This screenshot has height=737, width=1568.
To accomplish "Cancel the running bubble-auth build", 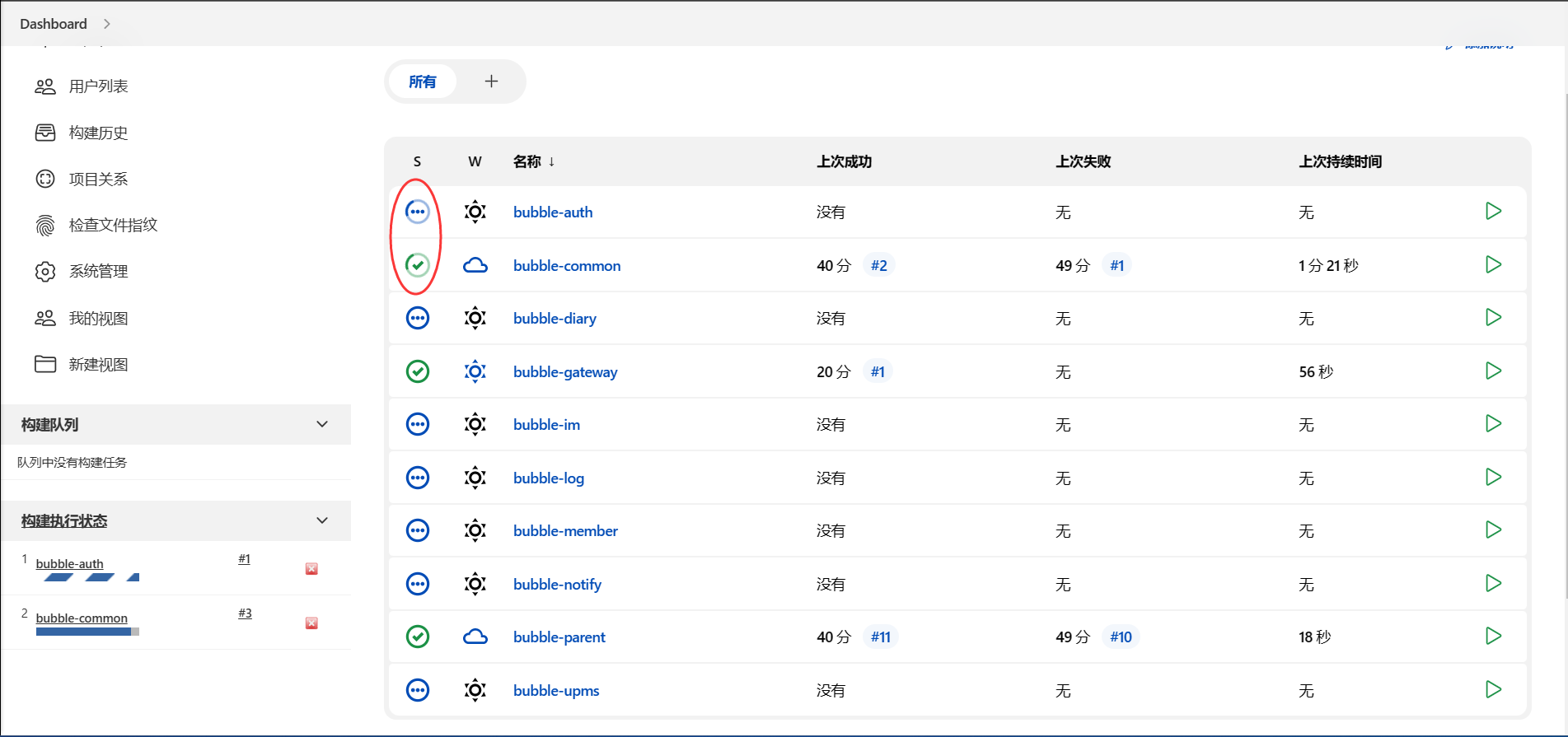I will [311, 569].
